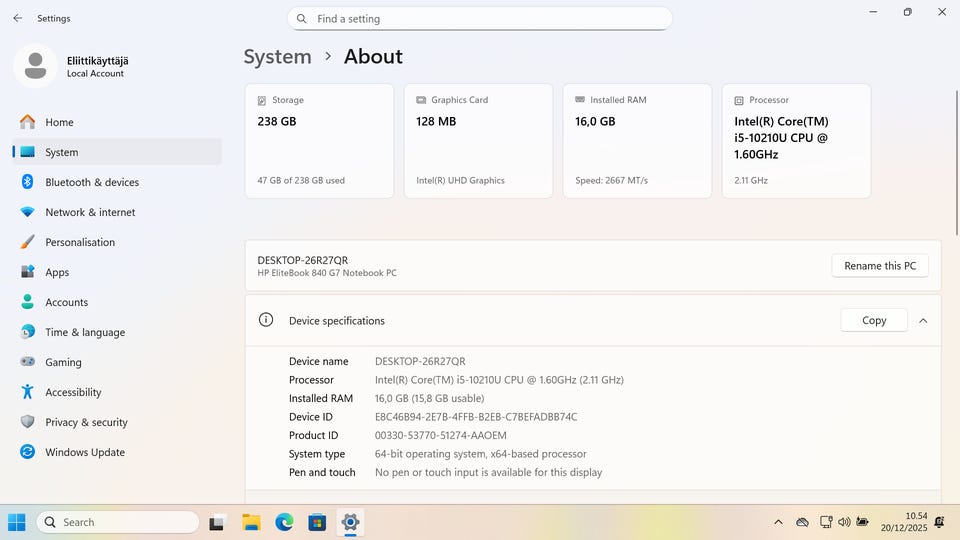The image size is (960, 540).
Task: Go to Home settings page
Action: point(117,122)
